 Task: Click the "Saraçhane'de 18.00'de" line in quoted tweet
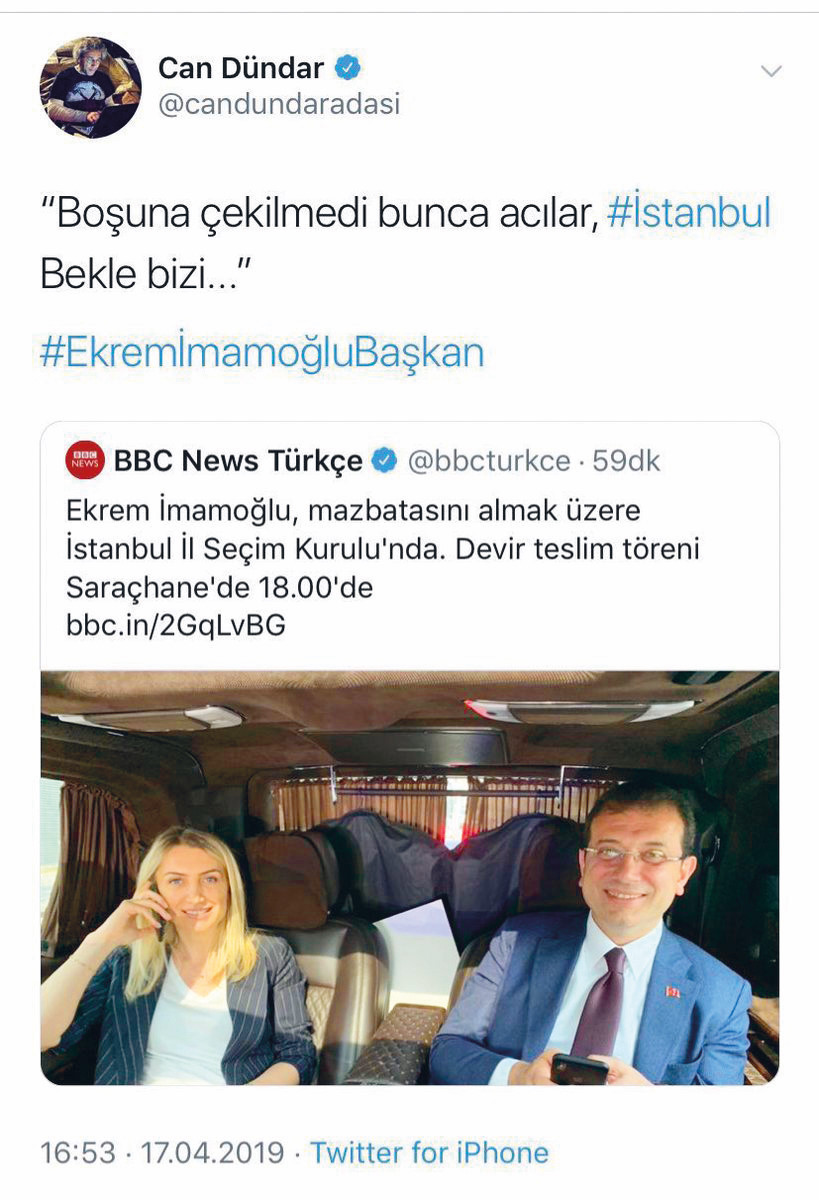219,587
